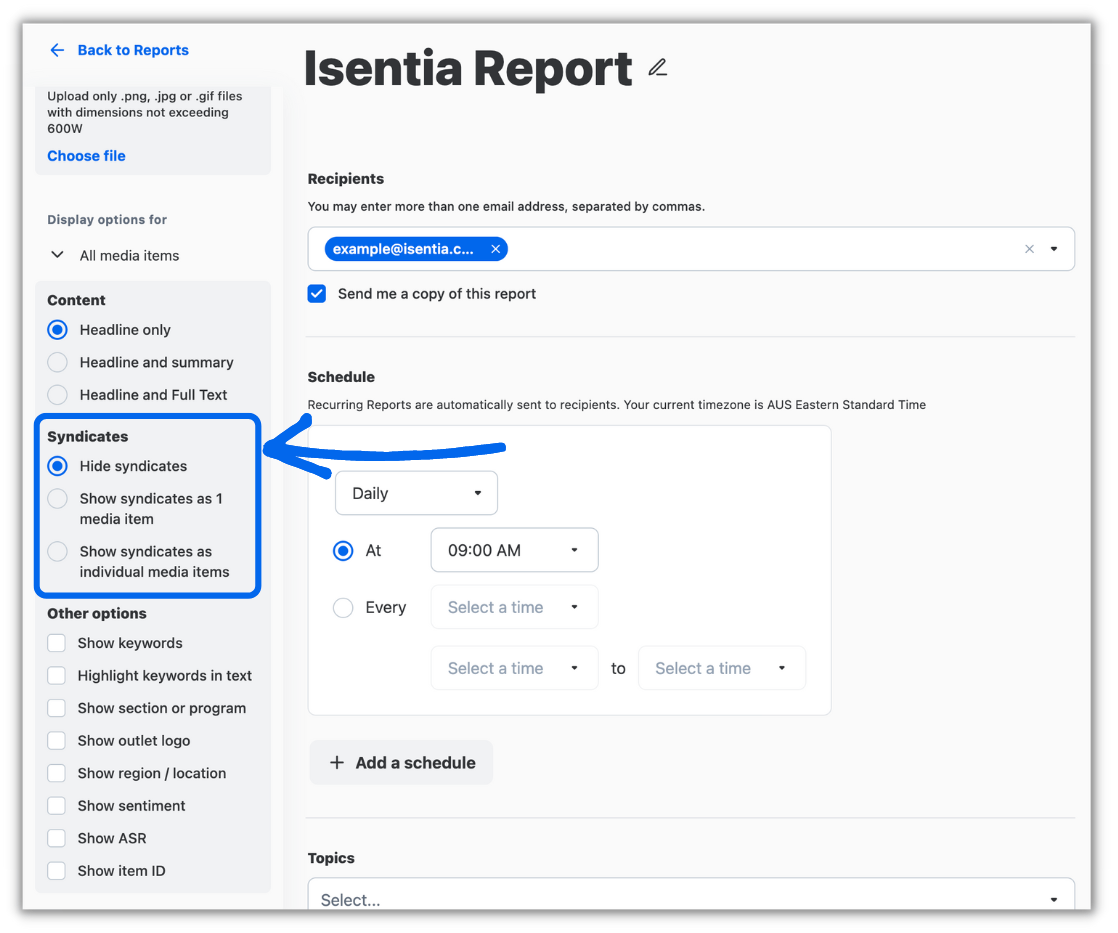Click the edit pencil icon beside Isentia Report
Image resolution: width=1118 pixels, height=933 pixels.
tap(657, 68)
